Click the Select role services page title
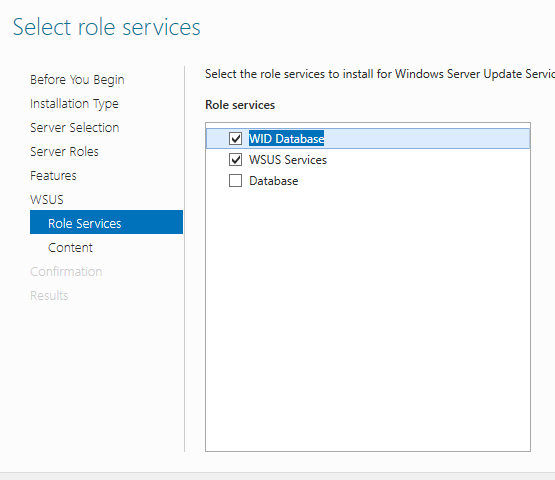Image resolution: width=555 pixels, height=480 pixels. (x=107, y=27)
